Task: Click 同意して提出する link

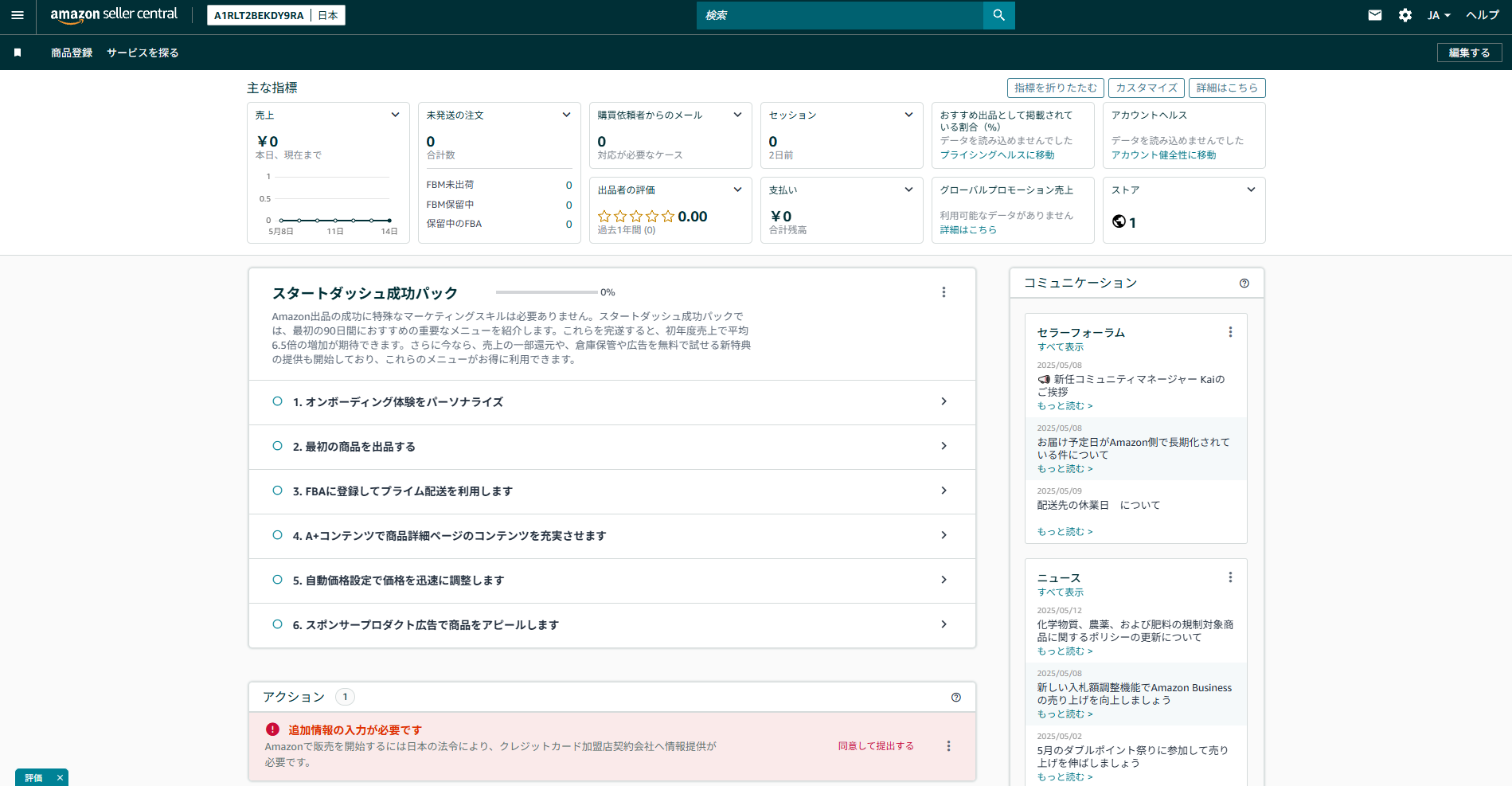Action: (x=876, y=746)
